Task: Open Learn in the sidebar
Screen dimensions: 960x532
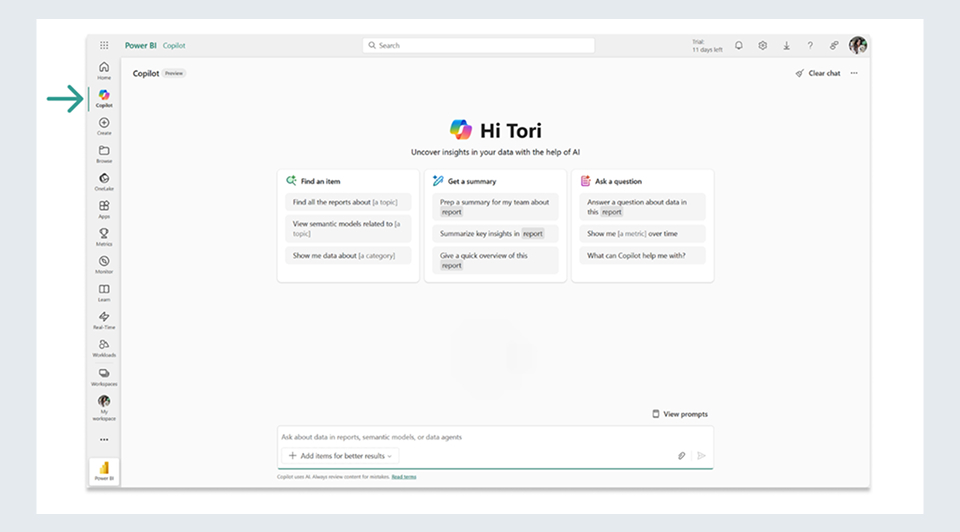Action: click(x=104, y=293)
